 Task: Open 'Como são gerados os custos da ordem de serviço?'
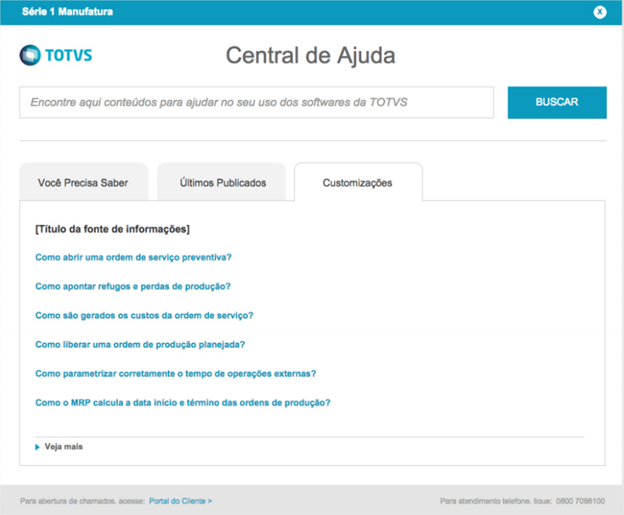[x=144, y=315]
